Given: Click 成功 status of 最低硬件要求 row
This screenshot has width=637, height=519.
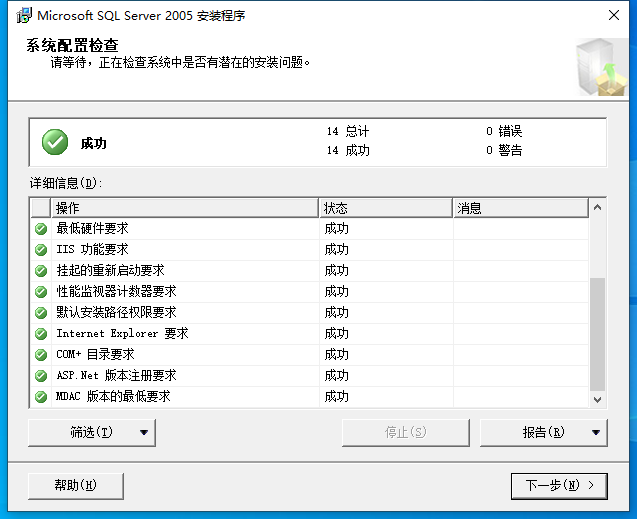Looking at the screenshot, I should [336, 229].
